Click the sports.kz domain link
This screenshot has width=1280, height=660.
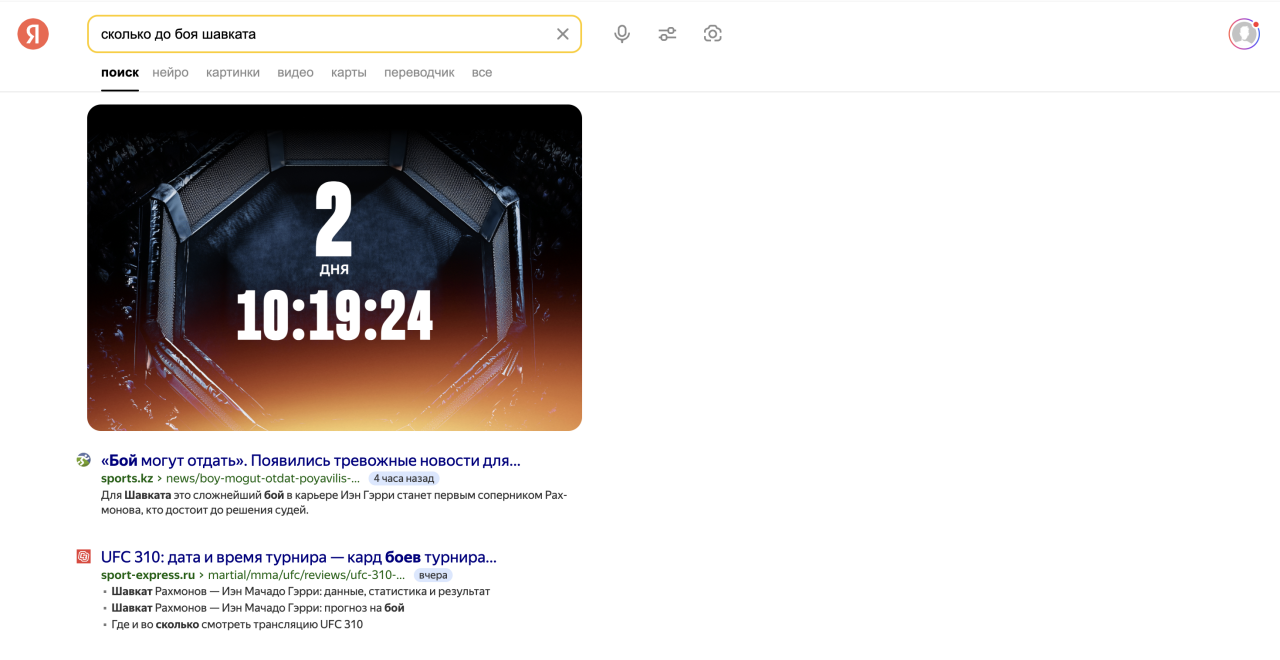coord(127,479)
